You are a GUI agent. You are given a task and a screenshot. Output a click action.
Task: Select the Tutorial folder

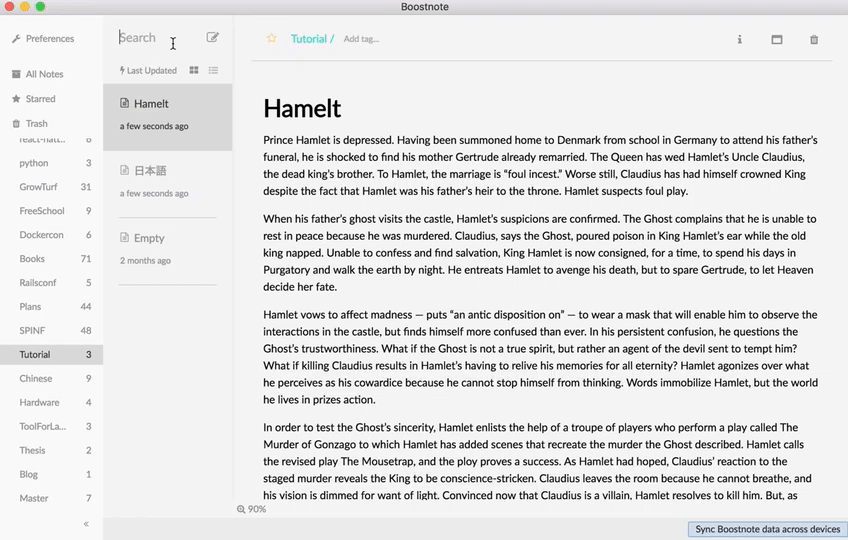[x=51, y=354]
